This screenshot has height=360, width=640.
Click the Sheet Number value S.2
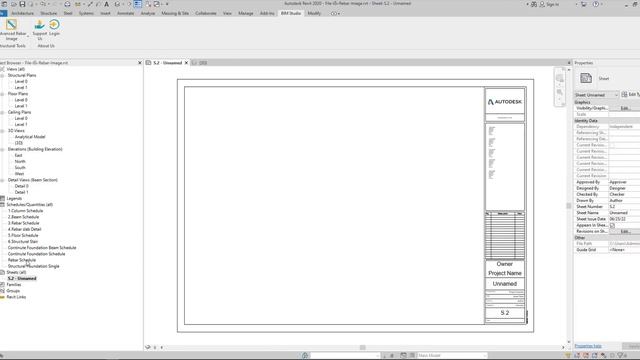pyautogui.click(x=624, y=207)
